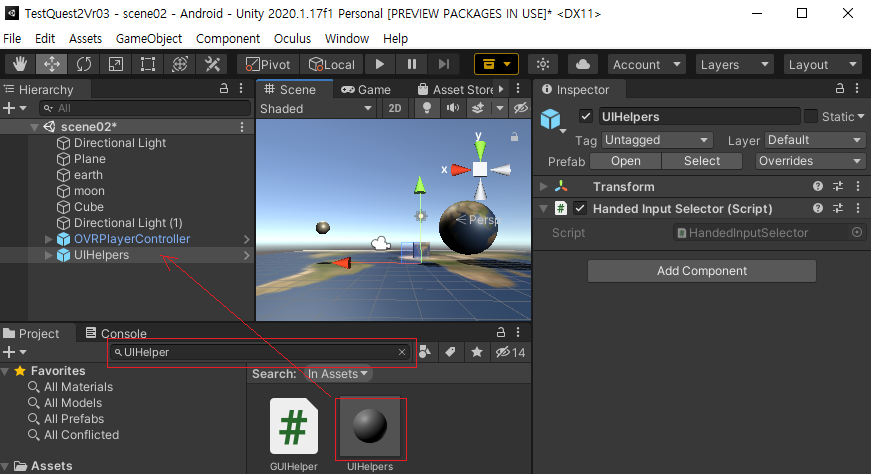Collapse scene02 in Hierarchy
The height and width of the screenshot is (474, 871).
click(x=34, y=127)
